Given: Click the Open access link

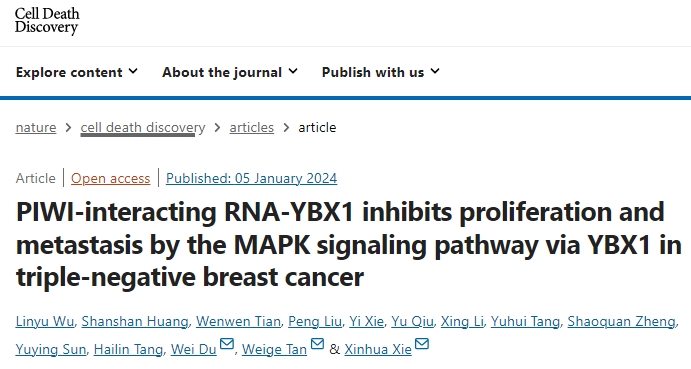Looking at the screenshot, I should (x=111, y=178).
